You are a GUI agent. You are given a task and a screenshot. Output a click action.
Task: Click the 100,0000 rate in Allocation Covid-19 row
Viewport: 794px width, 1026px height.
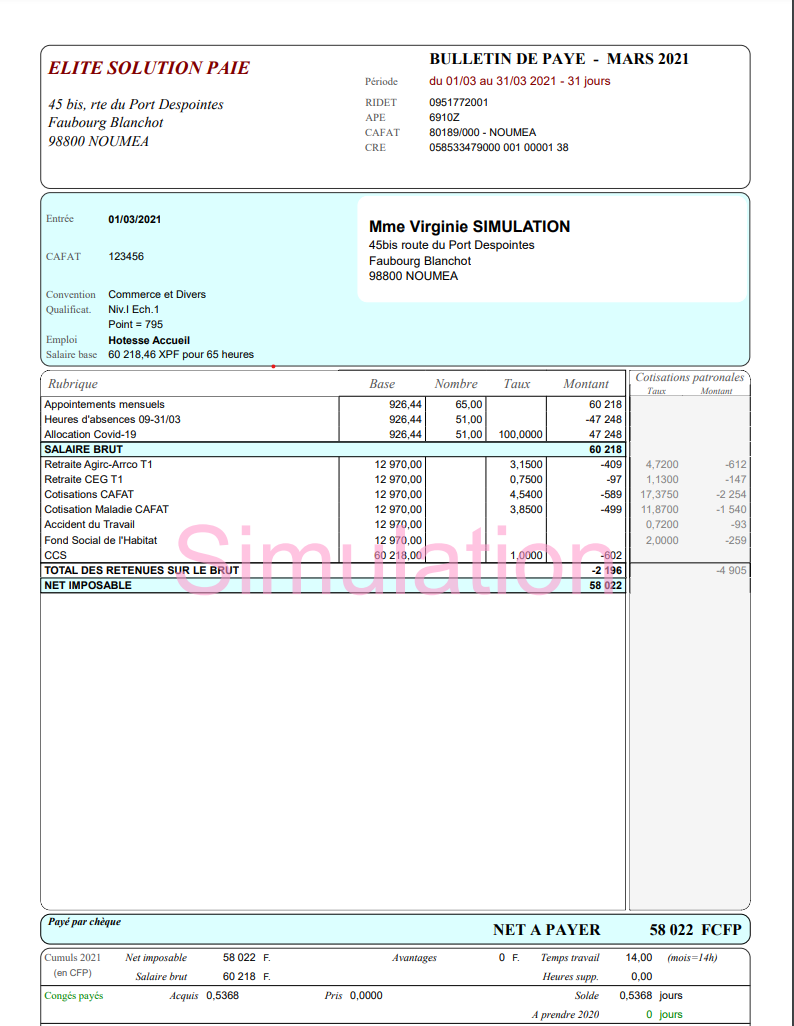click(520, 434)
